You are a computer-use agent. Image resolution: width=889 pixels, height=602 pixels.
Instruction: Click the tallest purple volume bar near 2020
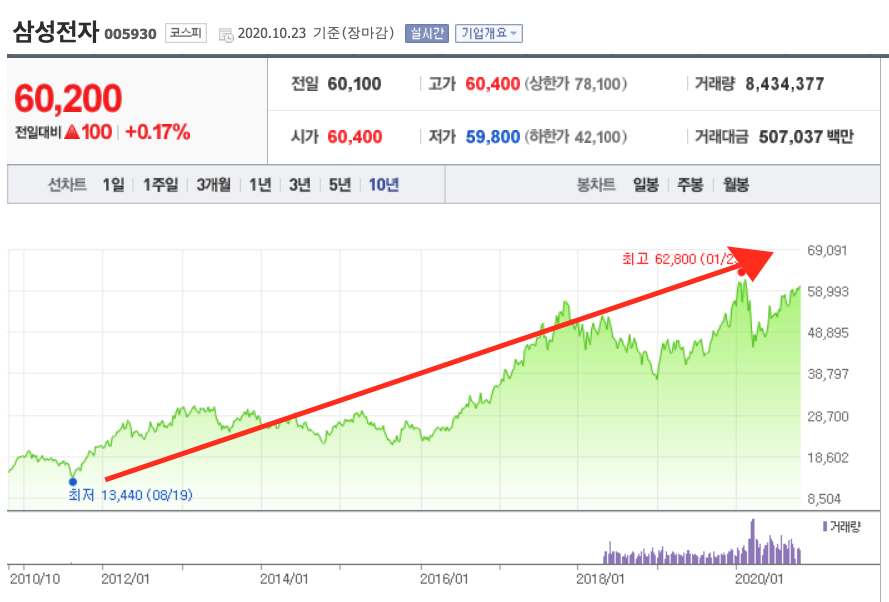752,541
